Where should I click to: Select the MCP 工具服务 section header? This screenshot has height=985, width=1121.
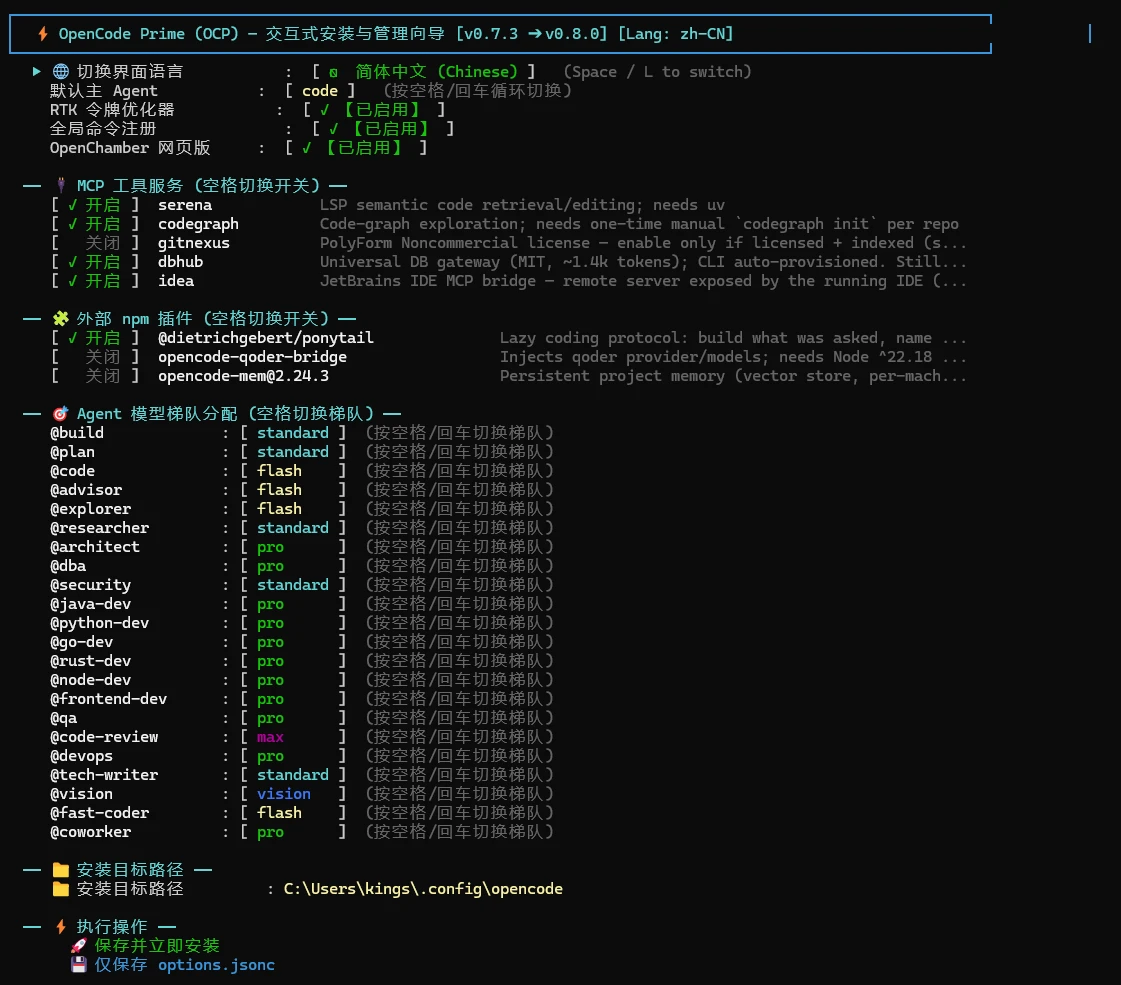click(185, 185)
